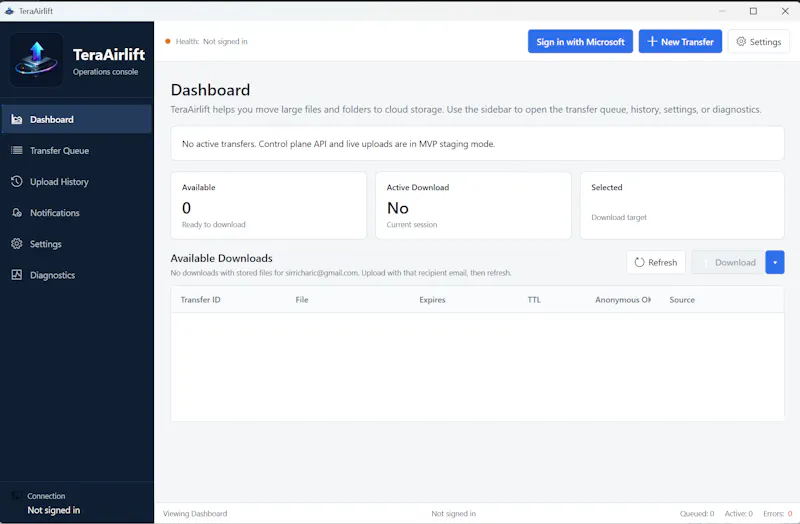
Task: Sign in with Microsoft
Action: point(580,41)
